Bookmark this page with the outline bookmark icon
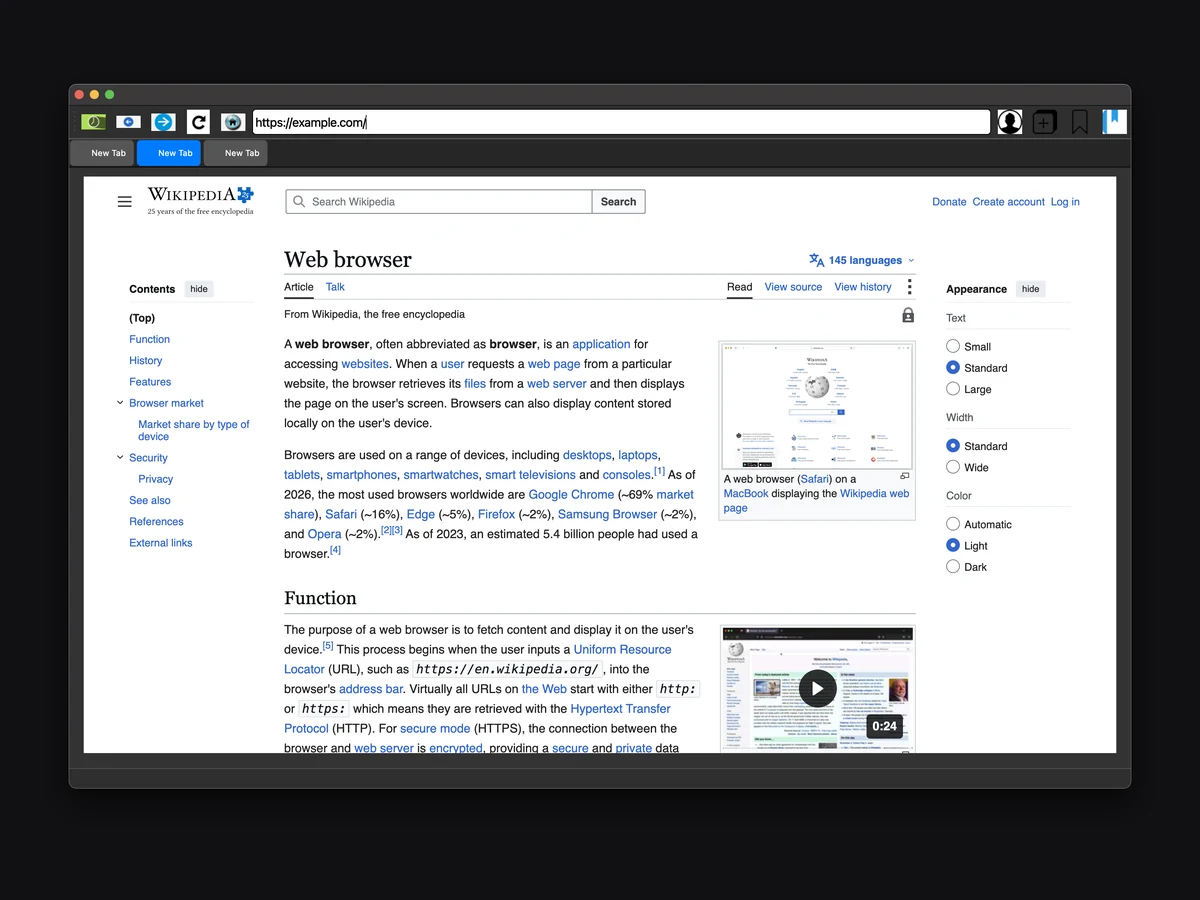Screen dimensions: 1200x900 [x=1079, y=122]
